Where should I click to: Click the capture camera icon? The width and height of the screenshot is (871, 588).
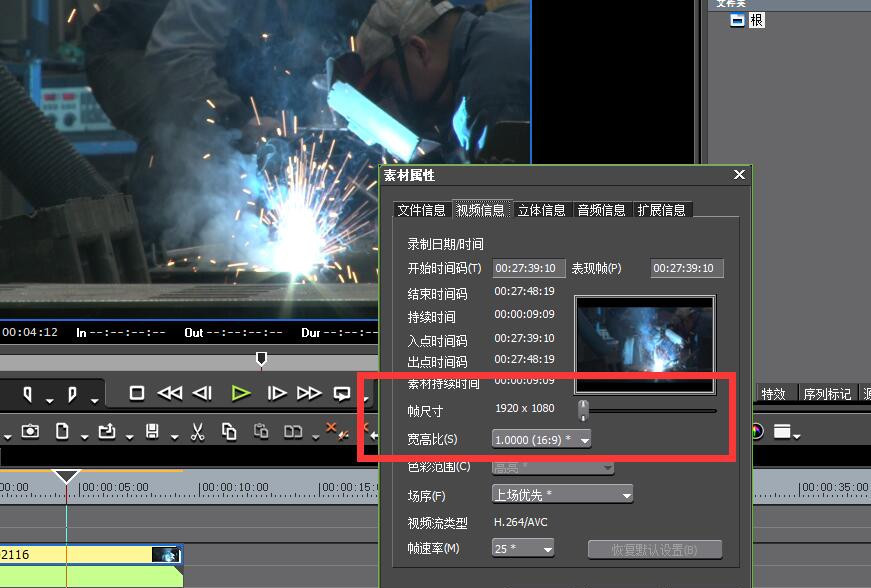pyautogui.click(x=30, y=432)
